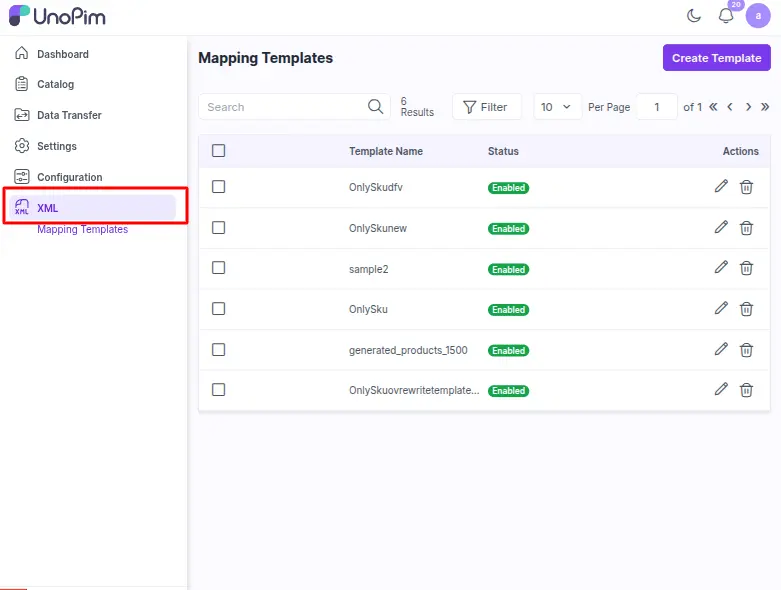Select the OnlySkunew row checkbox

219,228
